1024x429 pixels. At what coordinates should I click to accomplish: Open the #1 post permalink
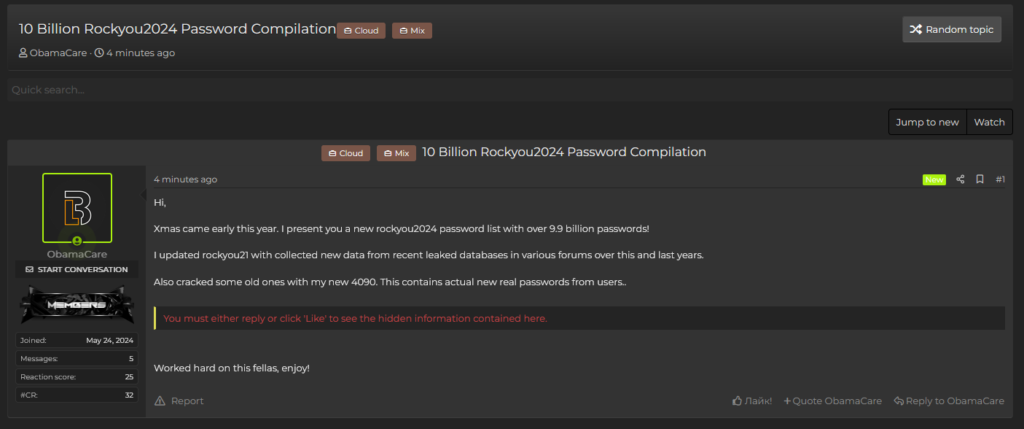point(1000,180)
